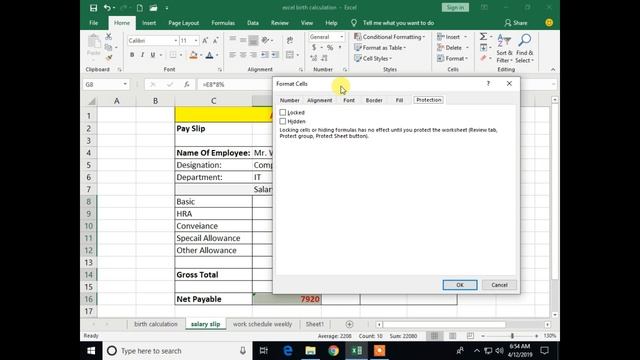640x360 pixels.
Task: Click the Font Color A icon
Action: (x=209, y=55)
